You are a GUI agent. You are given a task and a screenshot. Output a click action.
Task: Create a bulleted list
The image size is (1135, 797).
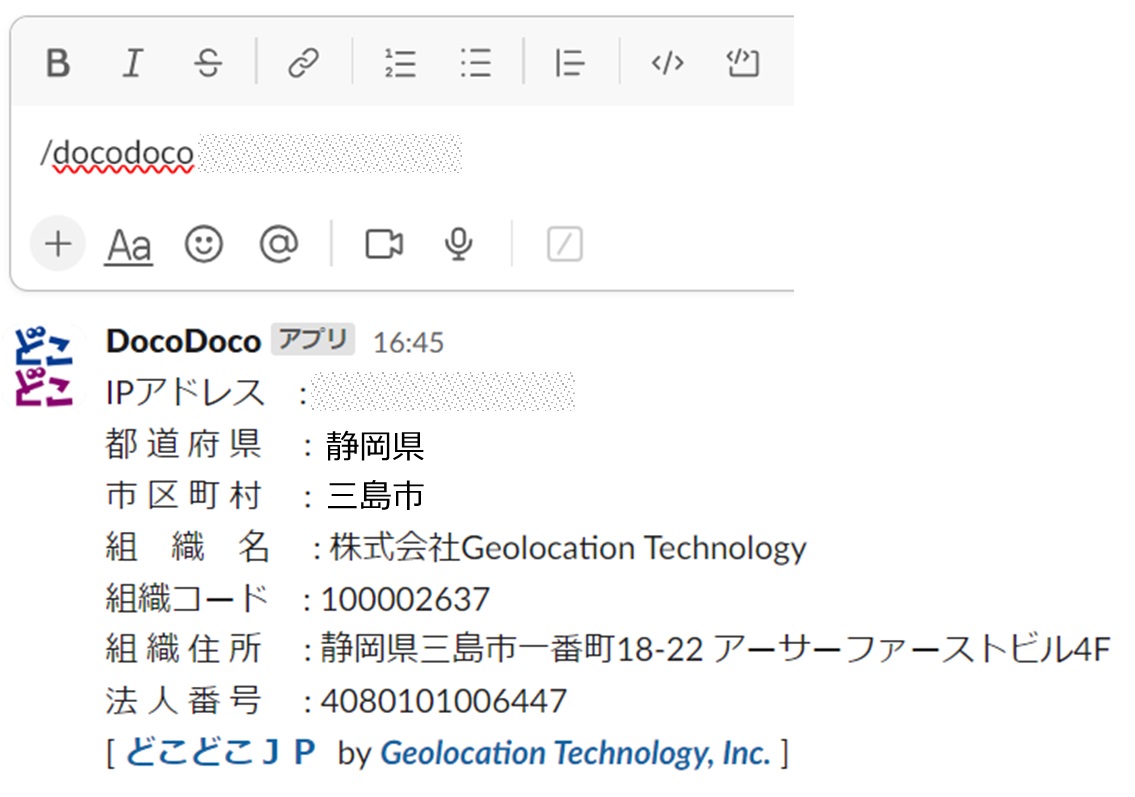point(475,62)
